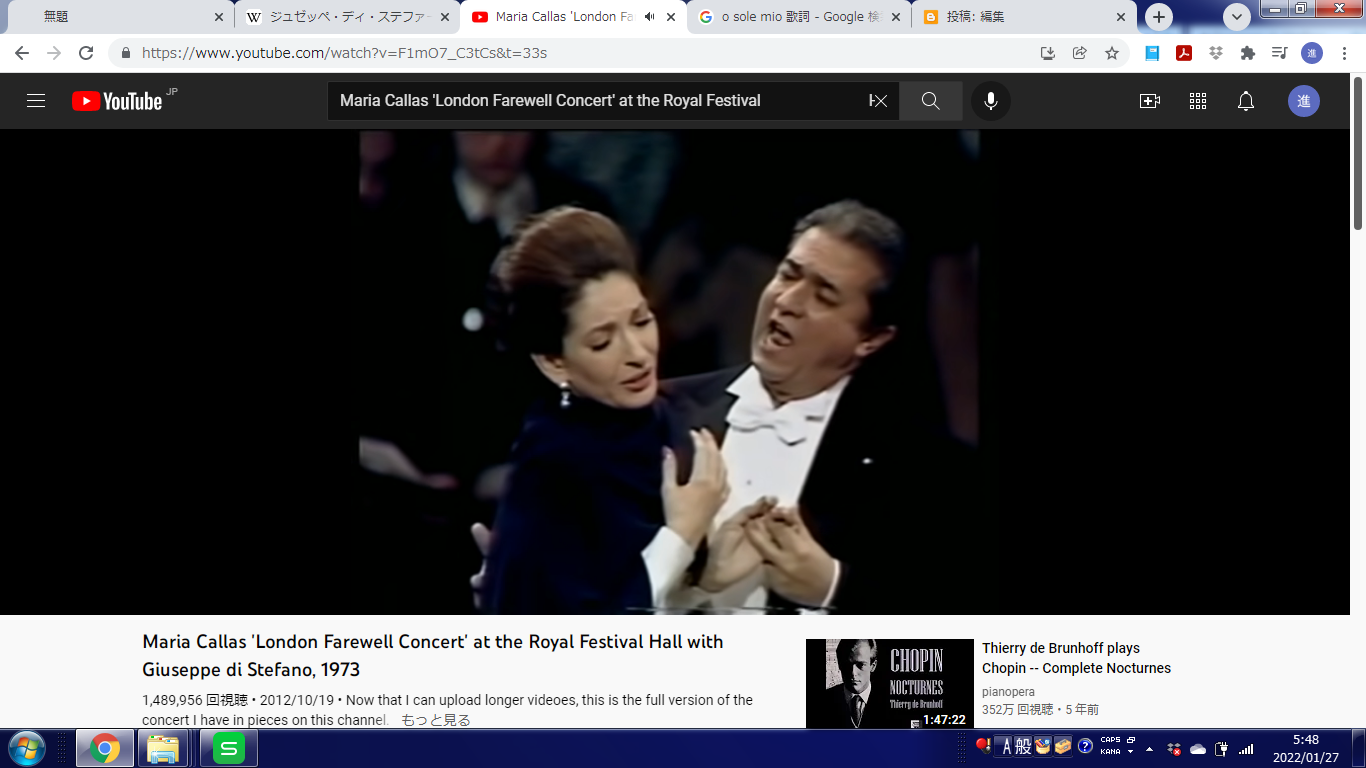Toggle IME input mode 'A' indicator

point(1007,746)
